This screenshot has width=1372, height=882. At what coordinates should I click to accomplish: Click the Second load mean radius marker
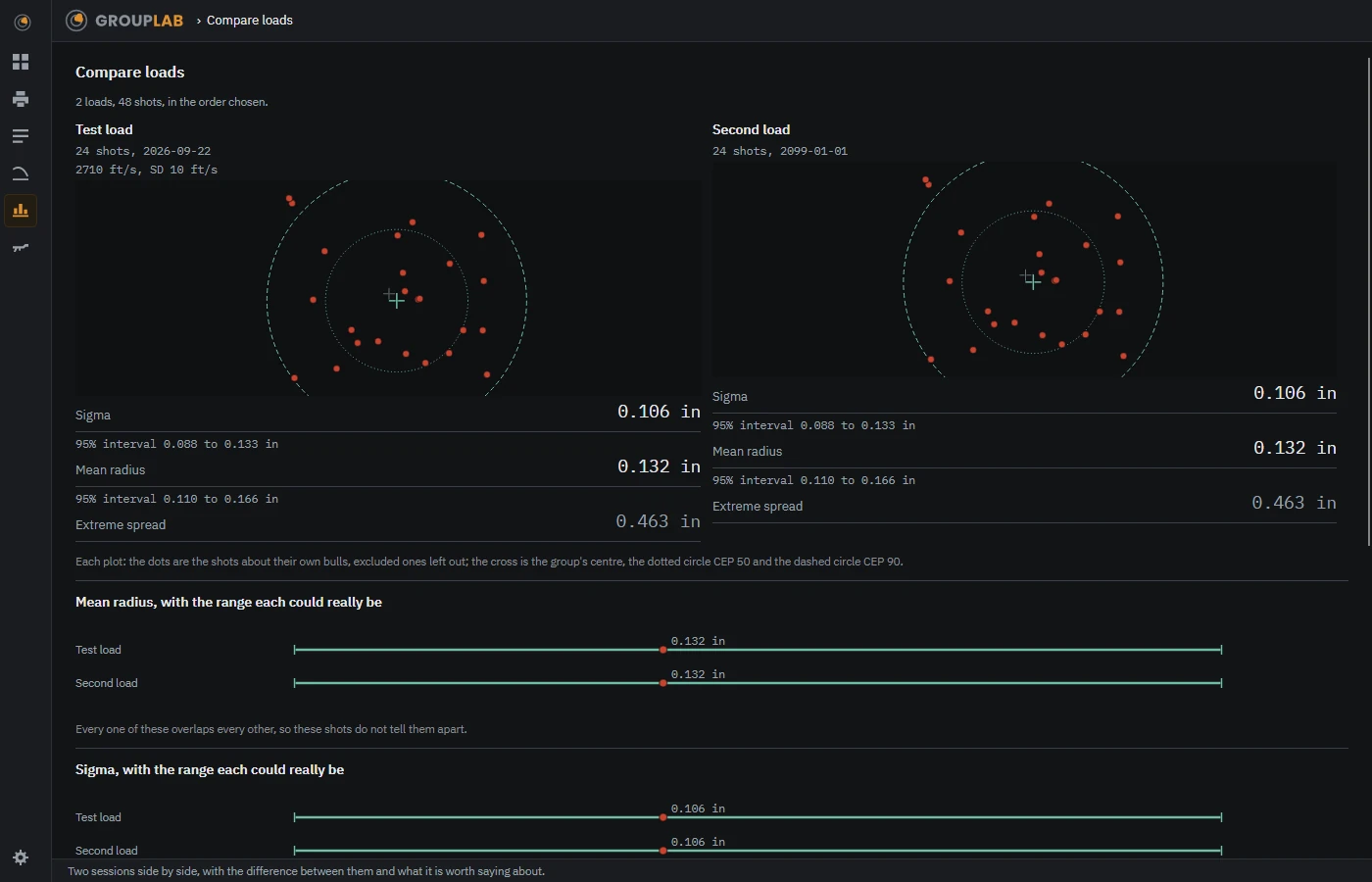[x=663, y=683]
